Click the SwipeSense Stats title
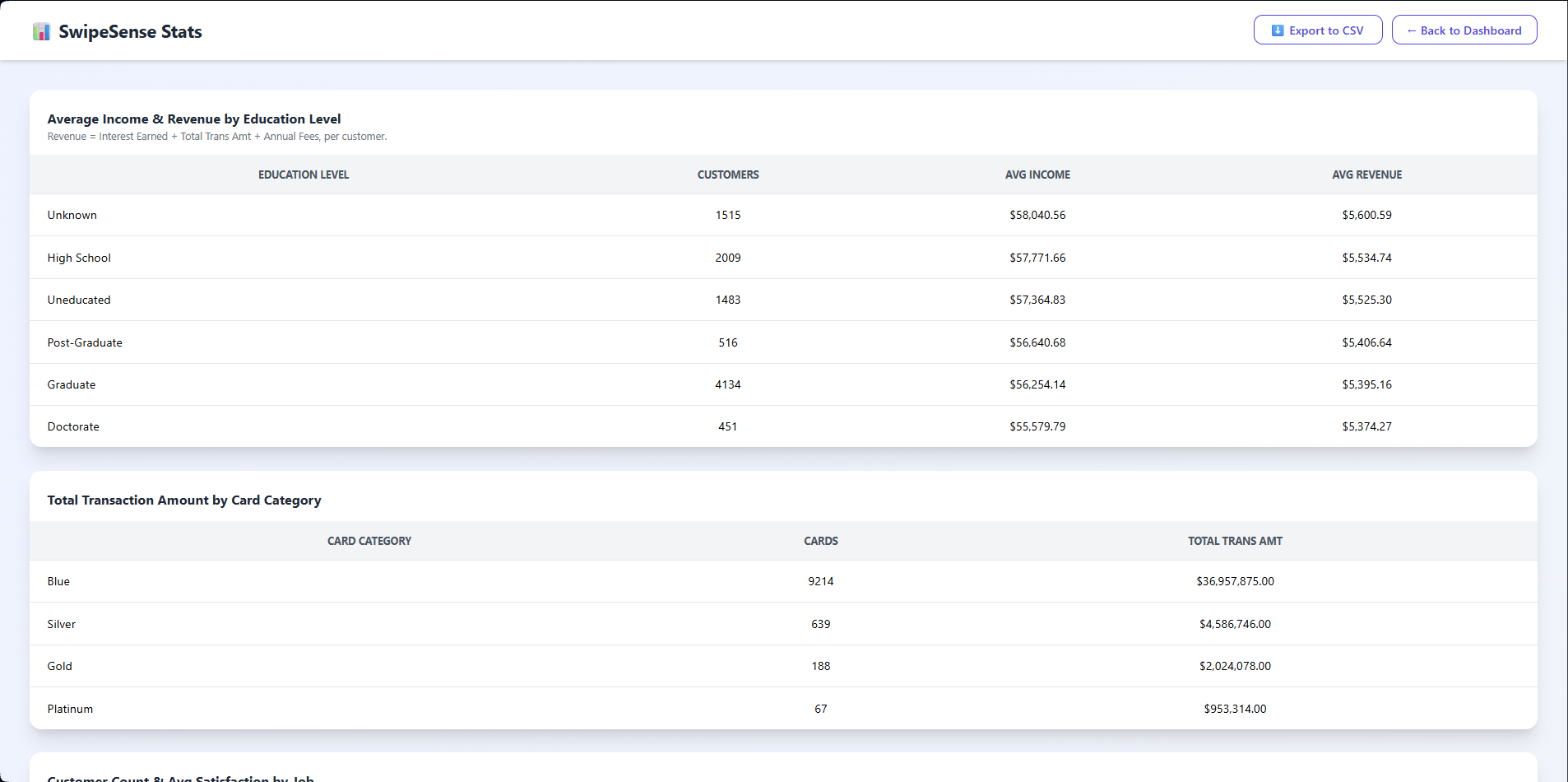 click(130, 31)
